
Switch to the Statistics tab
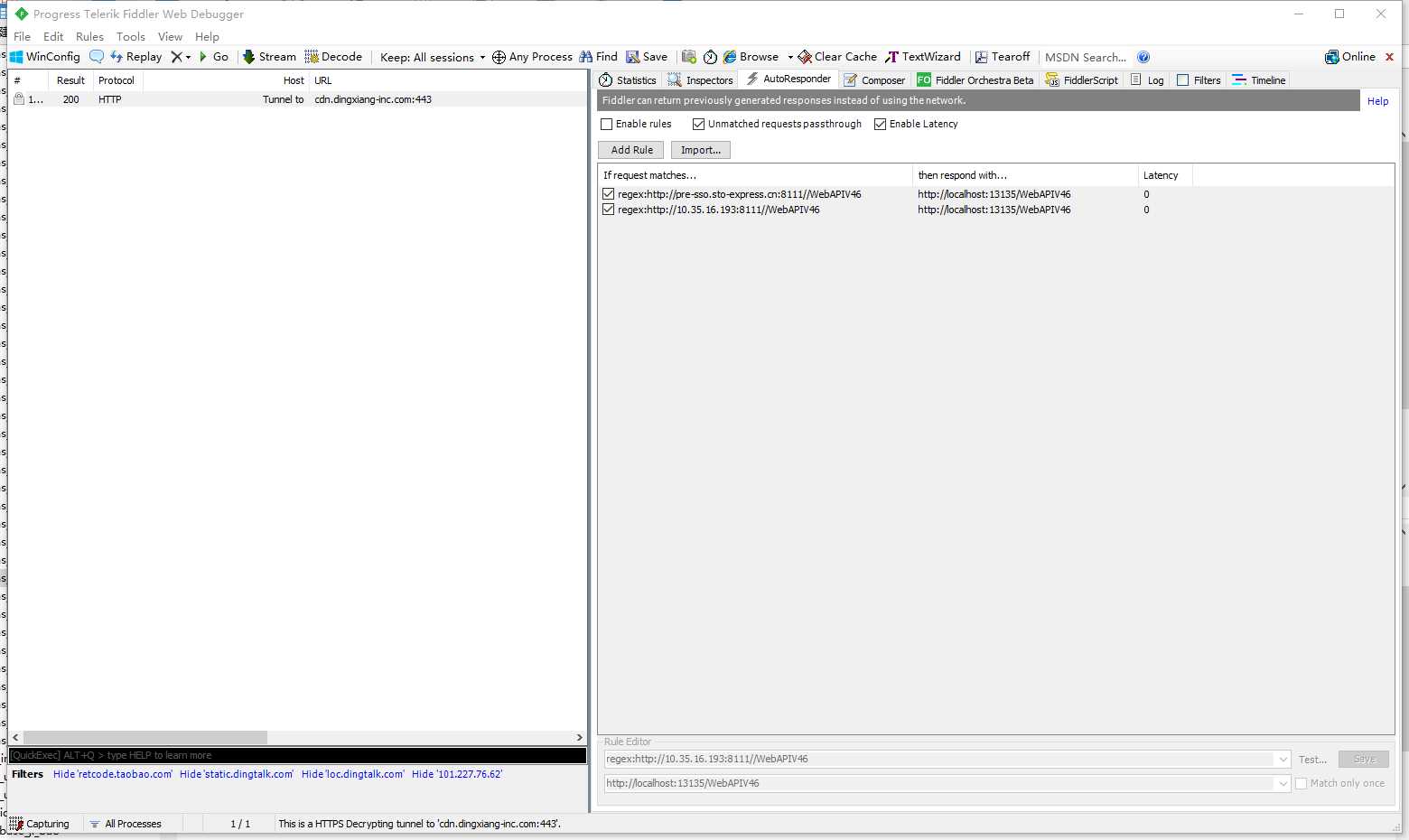628,80
